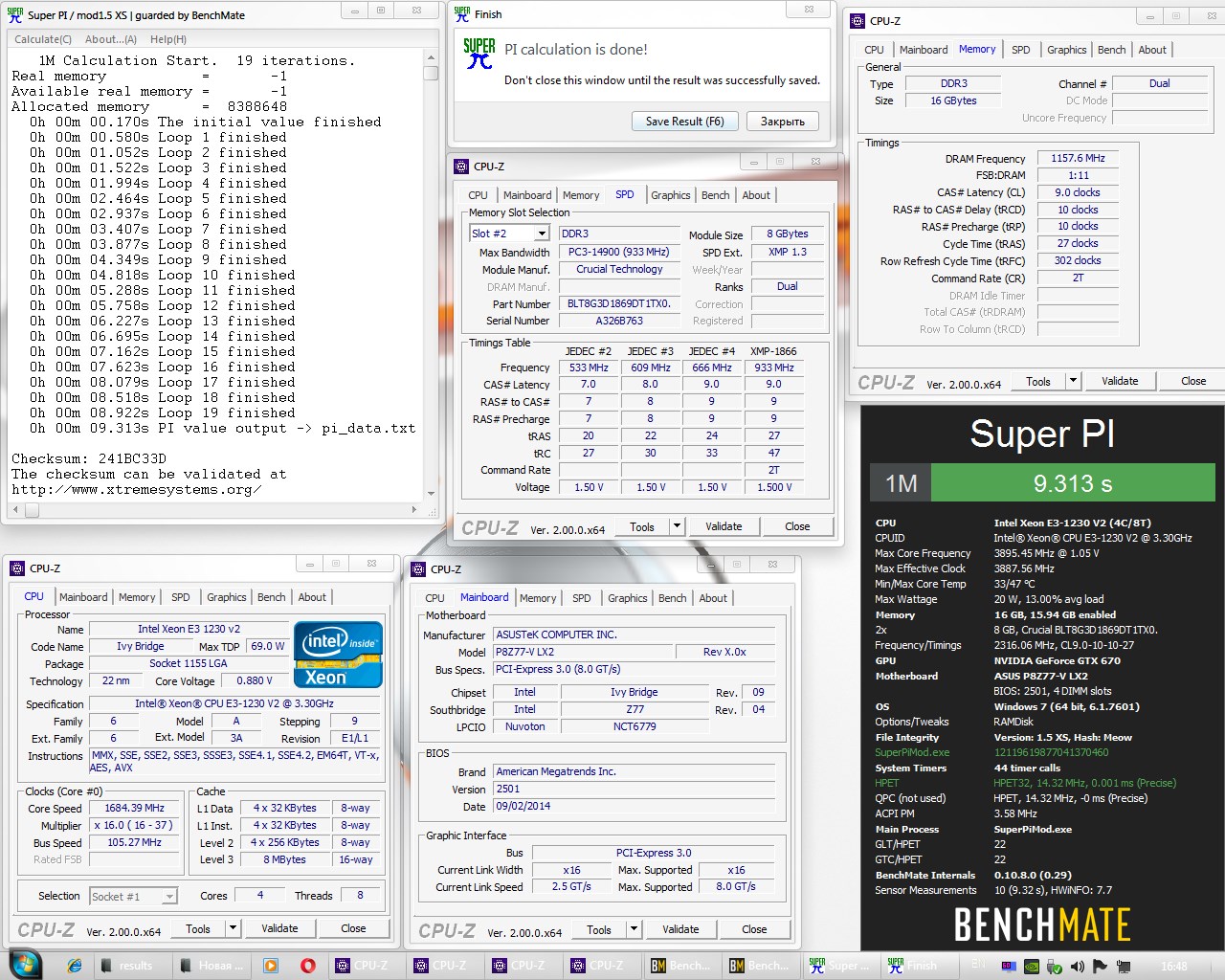Open the Slot #2 memory slot dropdown
Image resolution: width=1225 pixels, height=980 pixels.
tap(509, 234)
